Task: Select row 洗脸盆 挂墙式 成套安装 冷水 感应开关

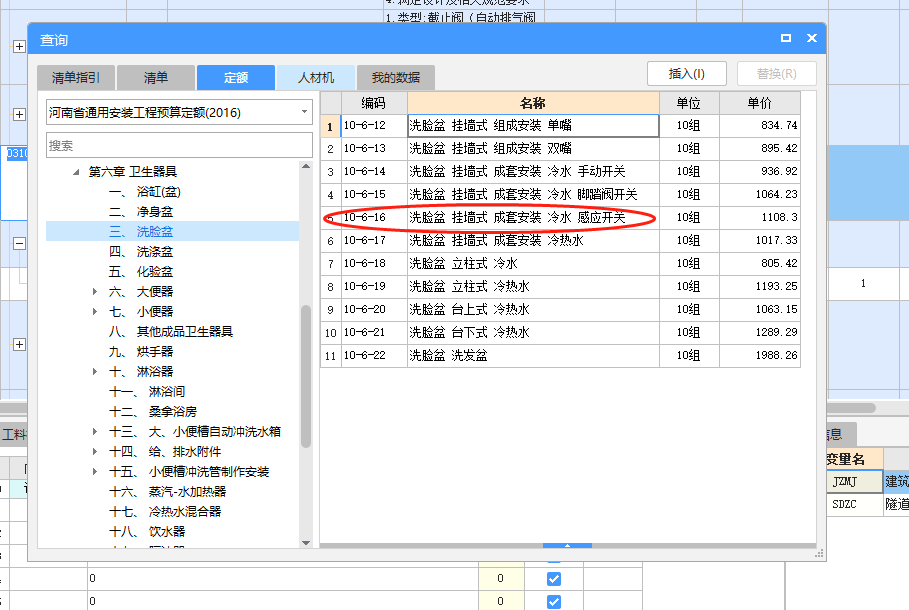Action: 560,217
